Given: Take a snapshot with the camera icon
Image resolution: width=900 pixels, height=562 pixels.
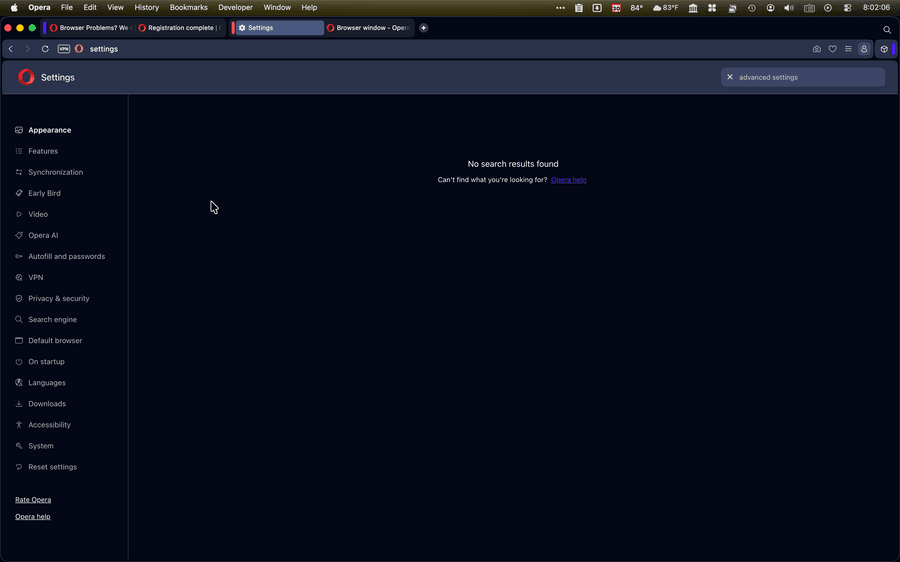Looking at the screenshot, I should 817,49.
